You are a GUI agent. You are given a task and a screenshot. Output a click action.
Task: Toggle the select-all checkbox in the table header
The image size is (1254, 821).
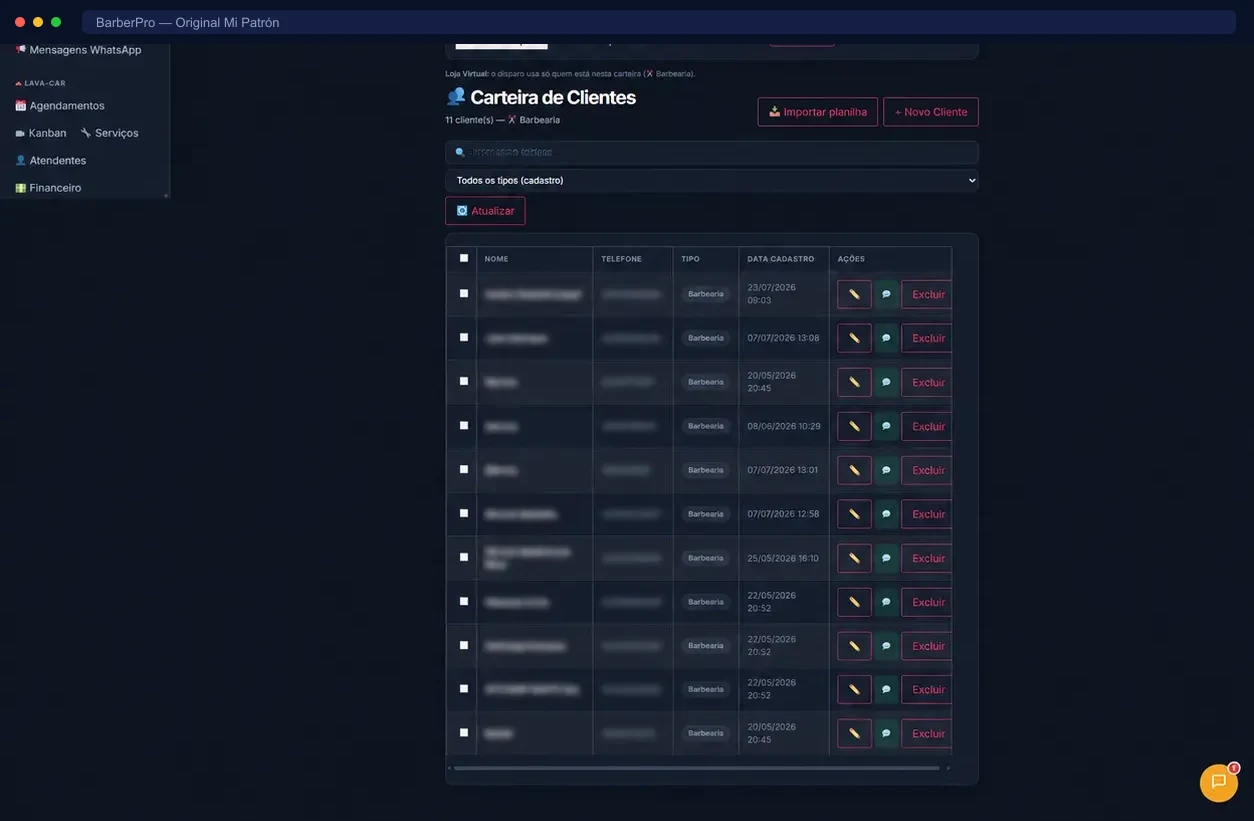pos(464,258)
